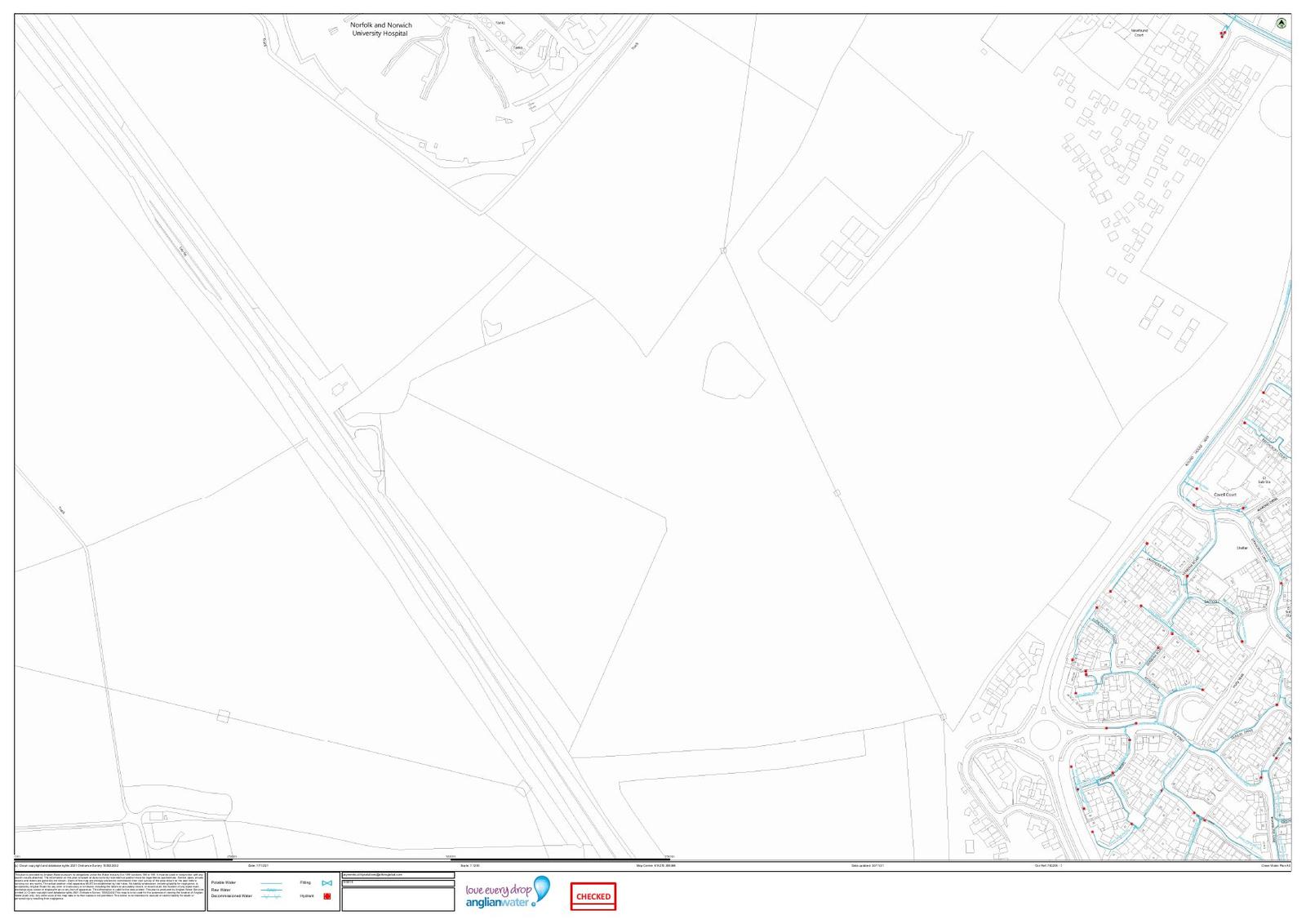This screenshot has height=924, width=1306.
Task: Click the Potable Water line sample
Action: [x=270, y=883]
